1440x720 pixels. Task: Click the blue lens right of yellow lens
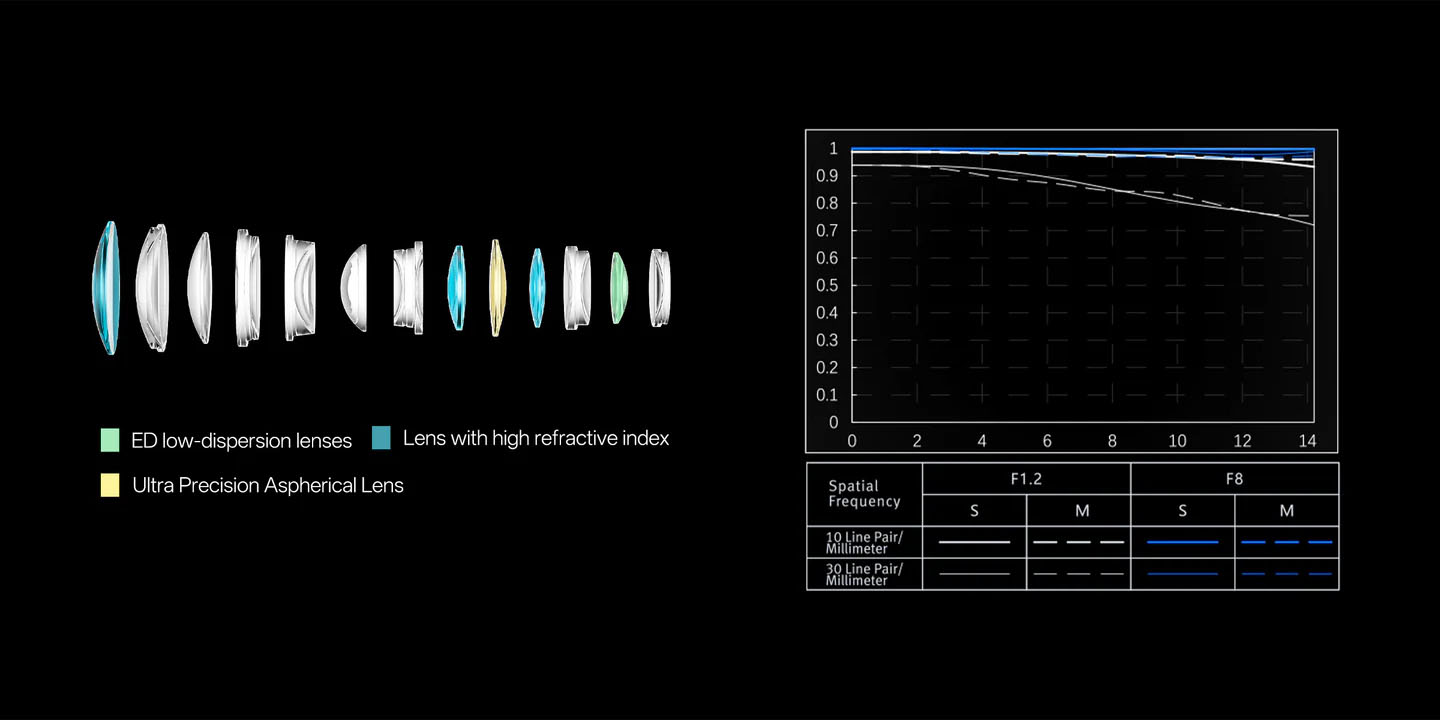[x=537, y=289]
